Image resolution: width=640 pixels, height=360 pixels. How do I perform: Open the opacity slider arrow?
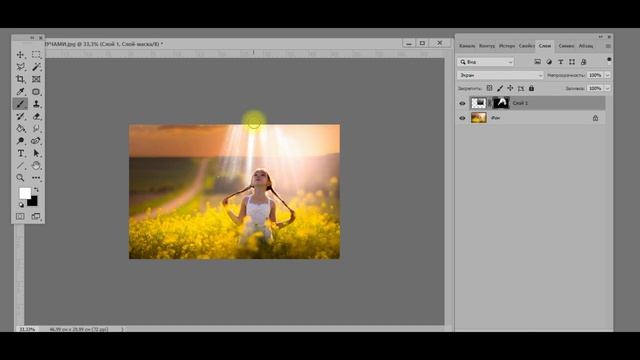[607, 75]
